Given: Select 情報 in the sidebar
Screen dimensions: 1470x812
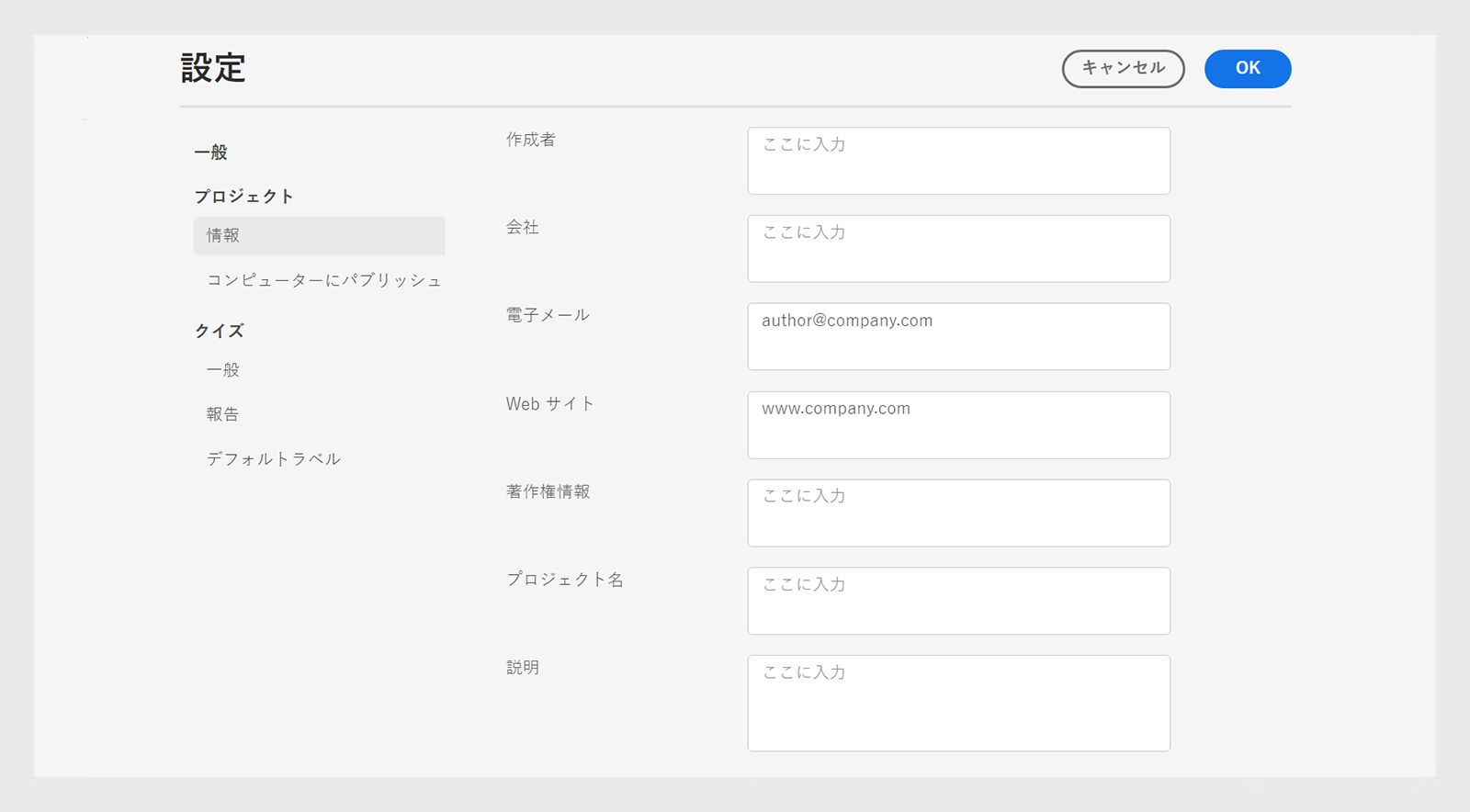Looking at the screenshot, I should (318, 236).
